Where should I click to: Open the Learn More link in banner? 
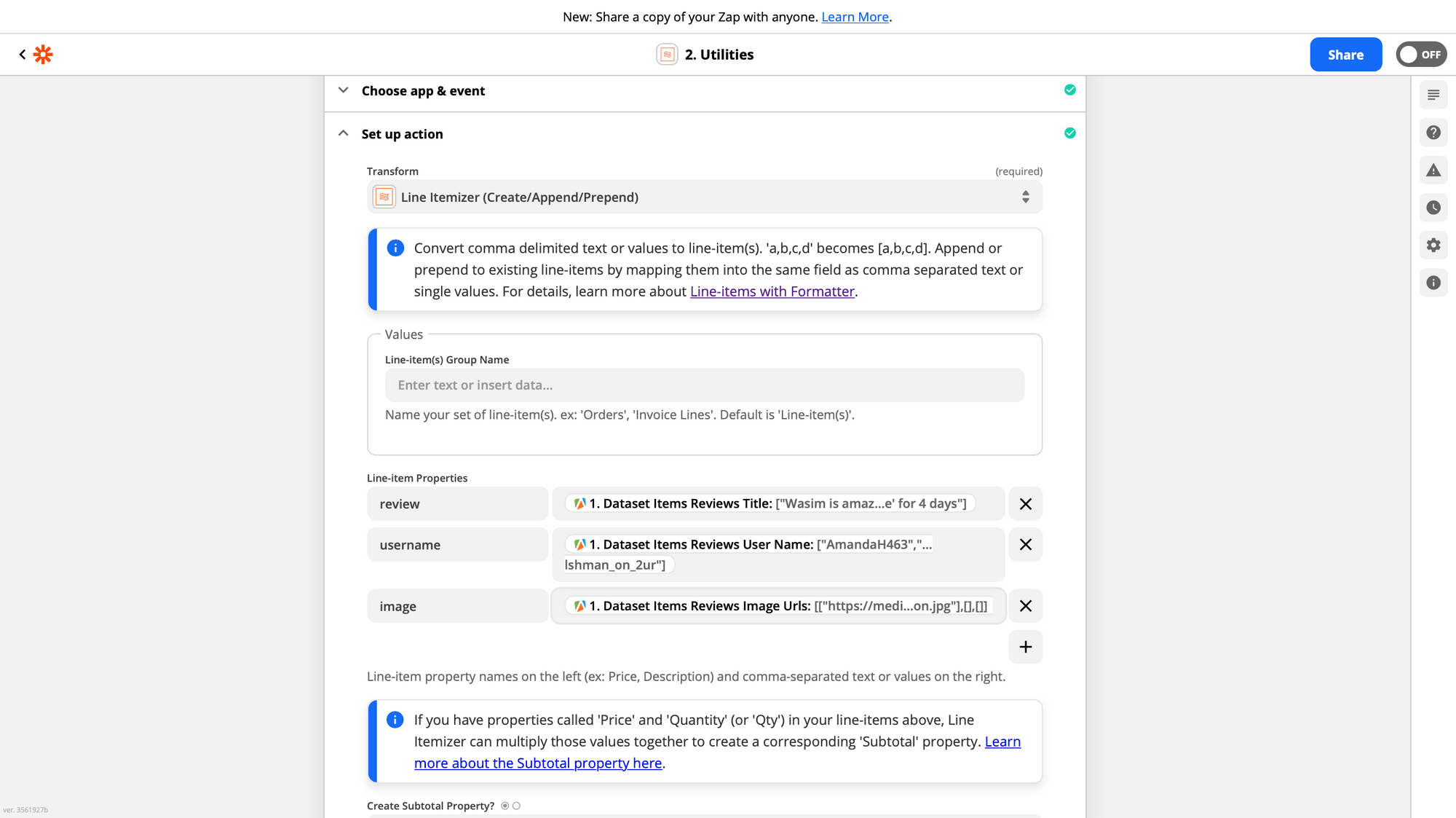point(855,17)
